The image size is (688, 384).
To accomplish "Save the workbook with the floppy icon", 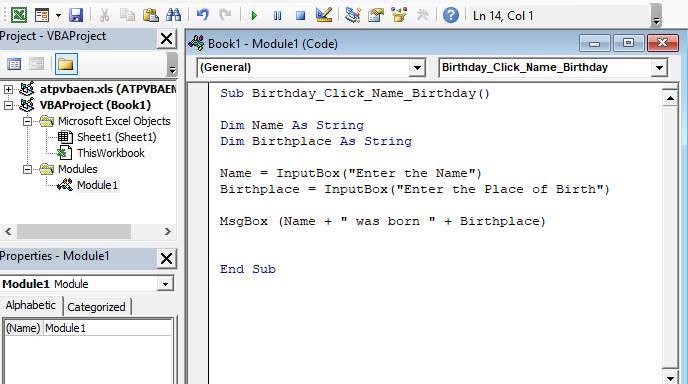I will pyautogui.click(x=75, y=16).
